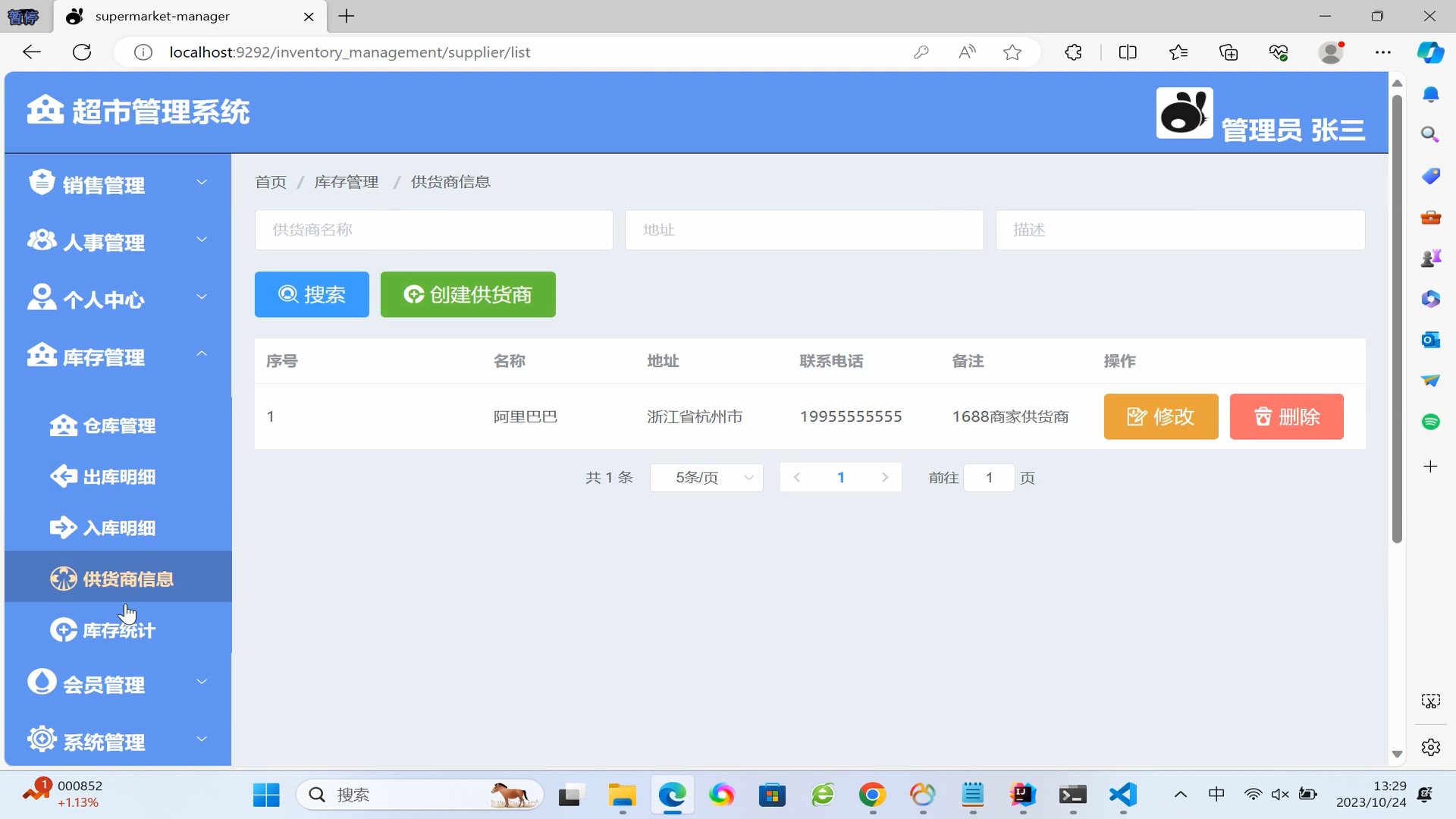The width and height of the screenshot is (1456, 819).
Task: Open Visual Studio Code from taskbar
Action: [x=1122, y=795]
